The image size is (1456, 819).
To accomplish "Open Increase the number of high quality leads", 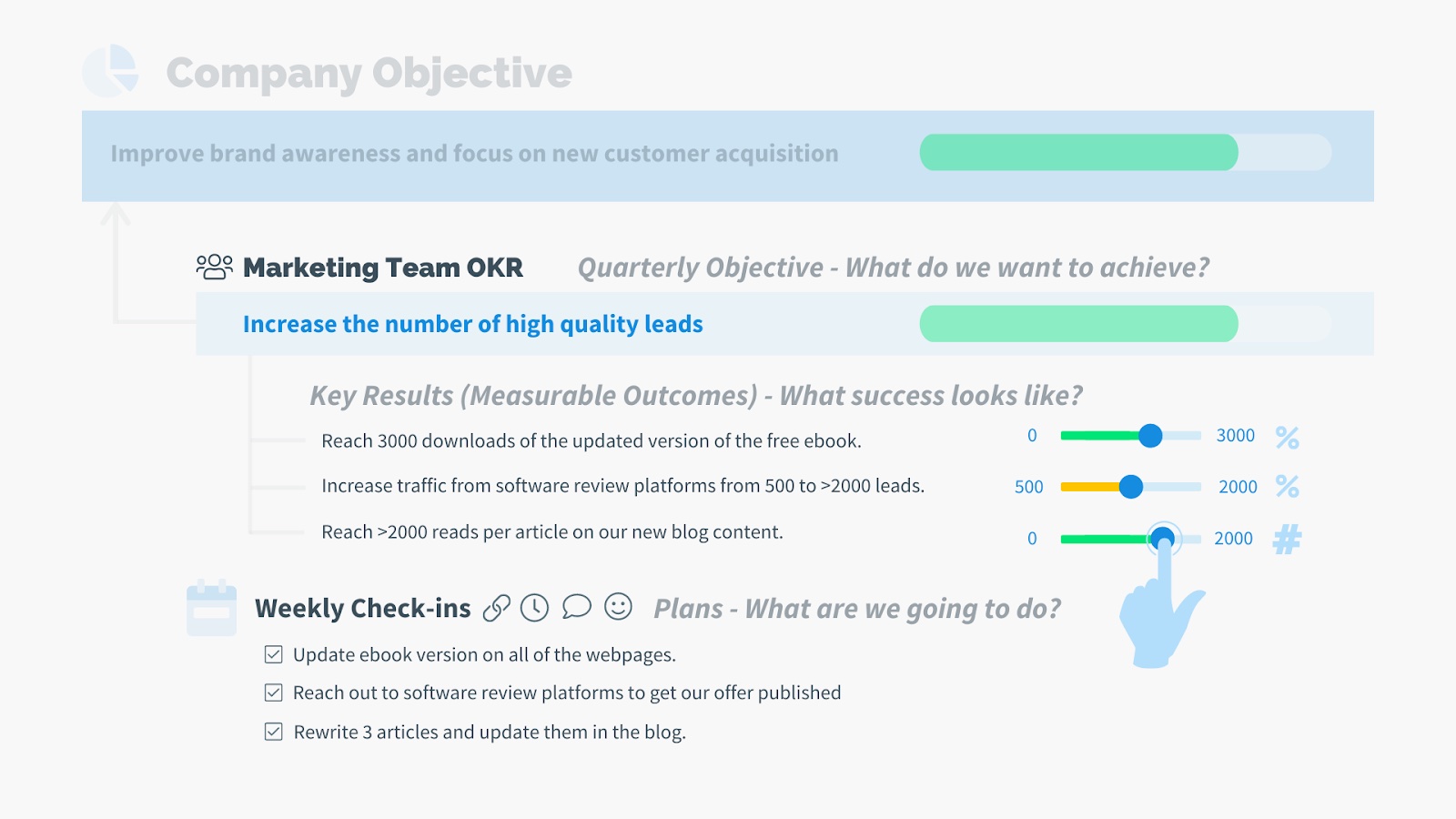I will point(472,324).
